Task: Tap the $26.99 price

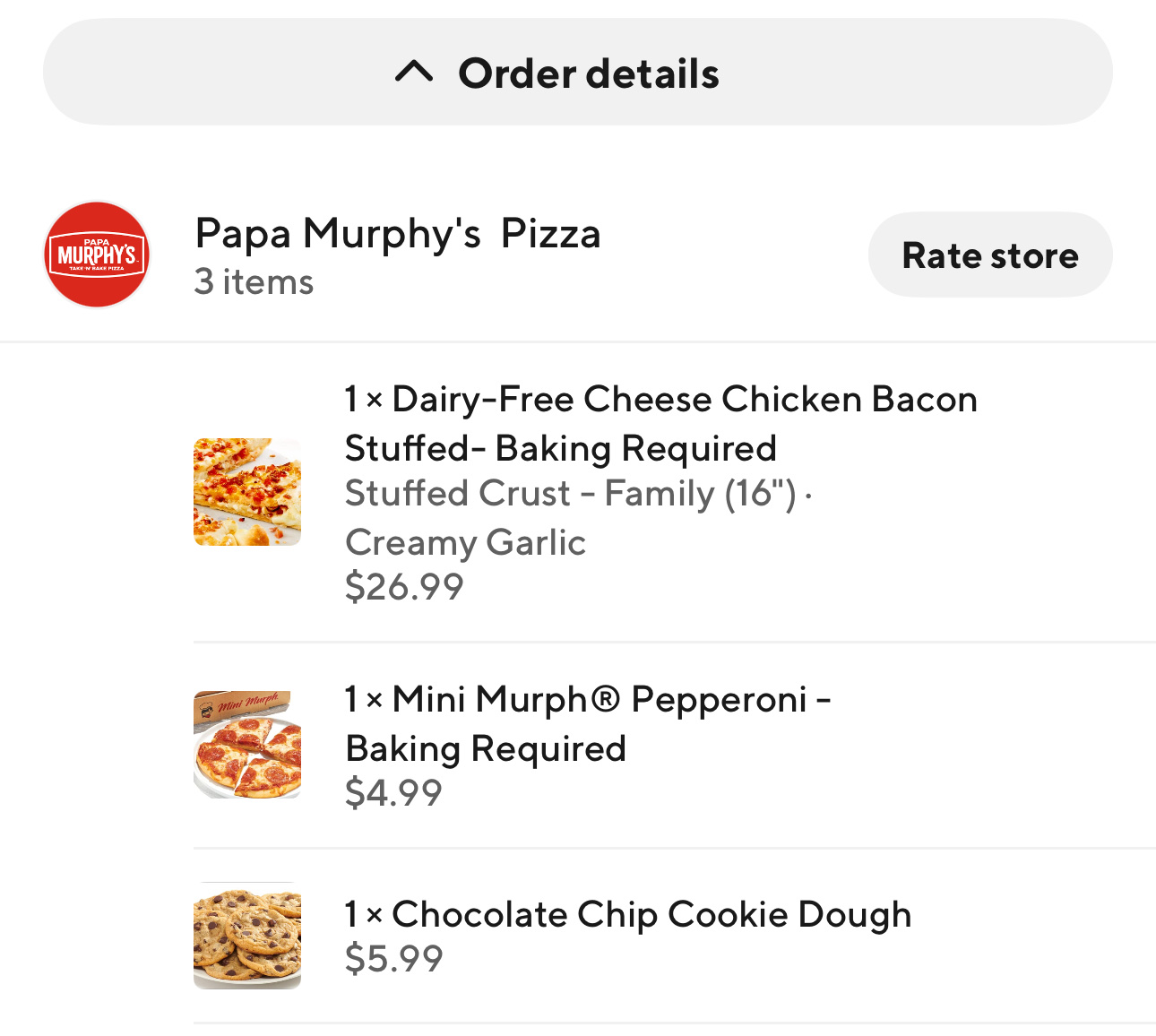Action: pos(404,587)
